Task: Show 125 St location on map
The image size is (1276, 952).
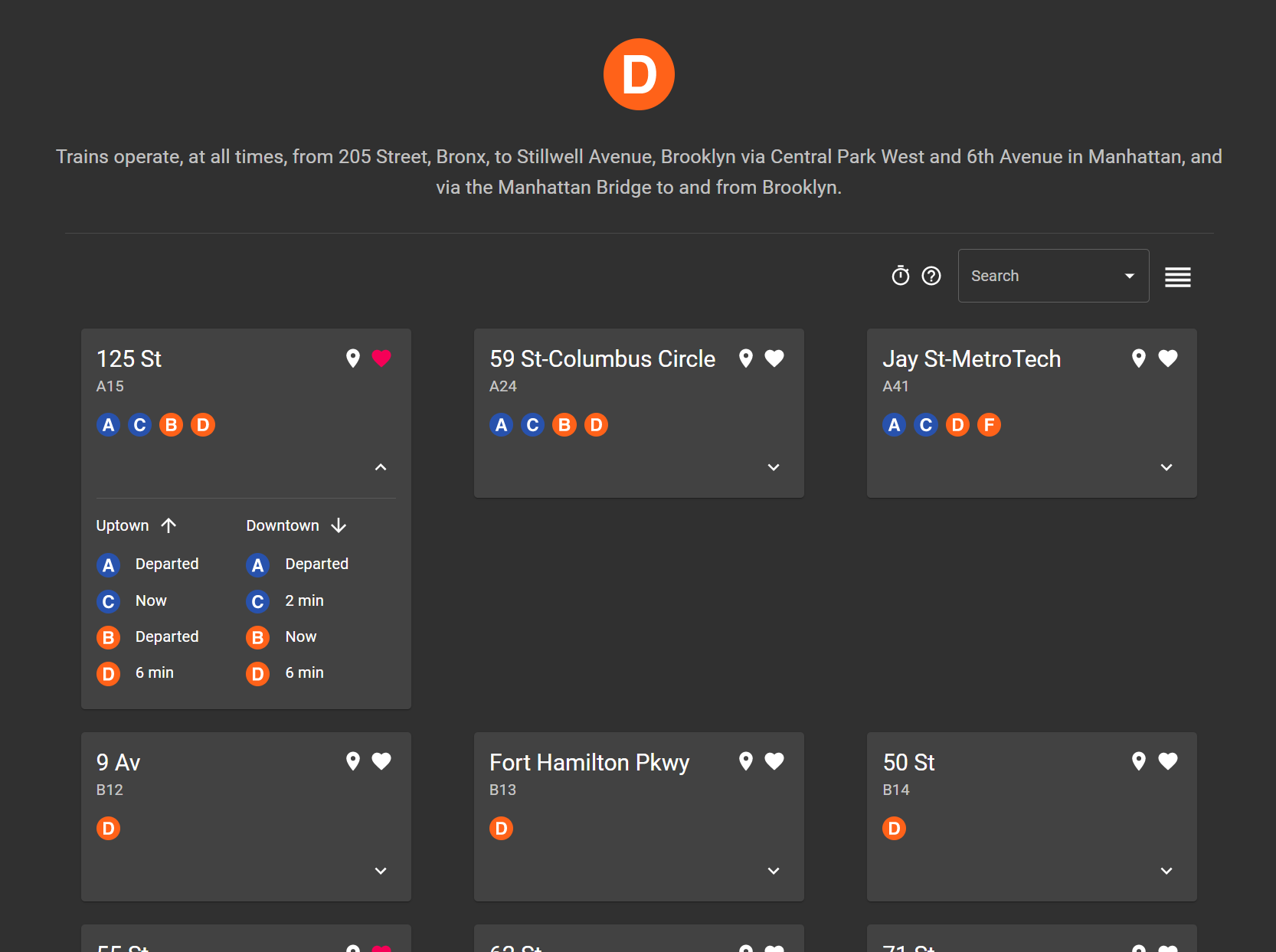Action: point(353,358)
